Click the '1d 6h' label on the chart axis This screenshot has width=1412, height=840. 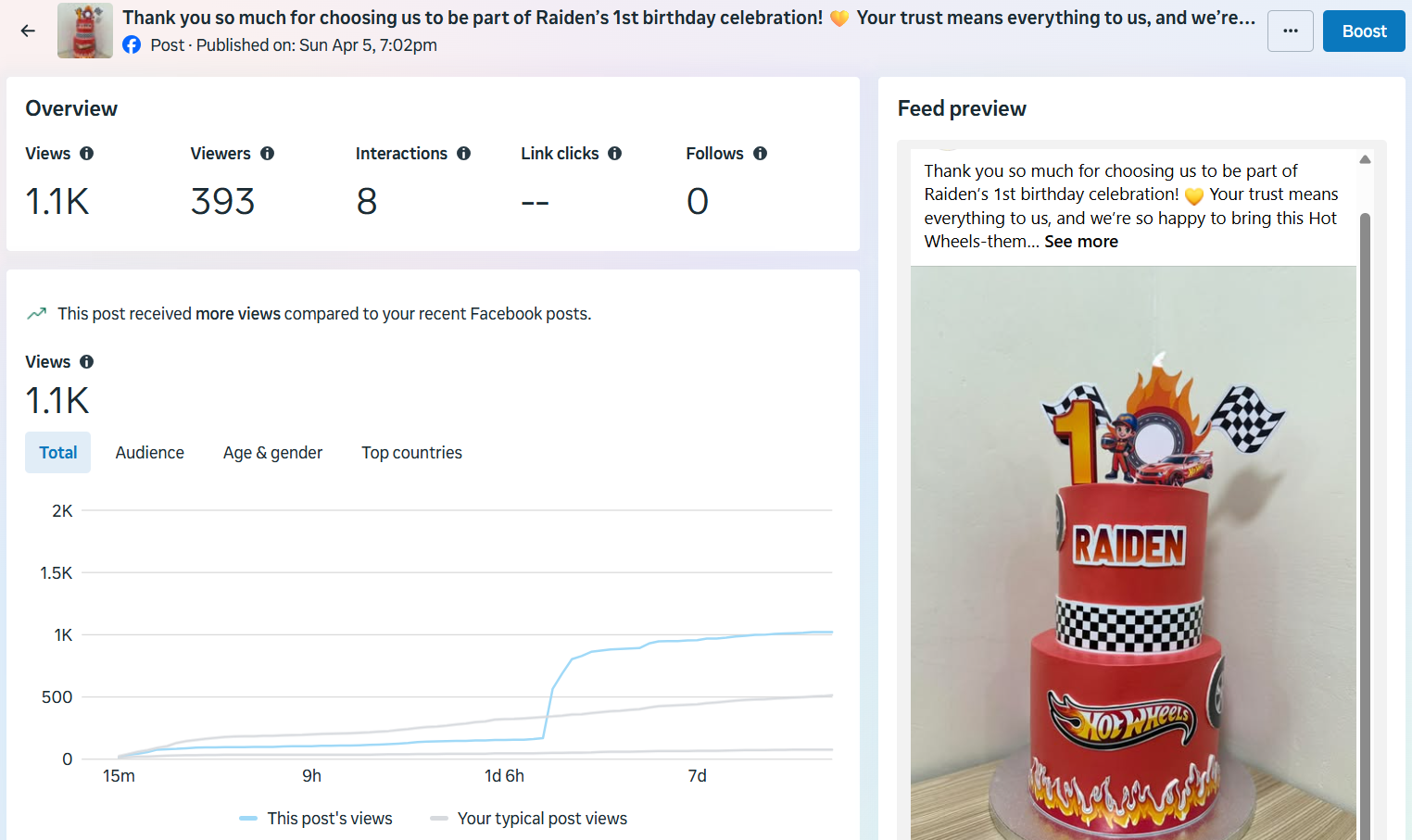pyautogui.click(x=505, y=776)
